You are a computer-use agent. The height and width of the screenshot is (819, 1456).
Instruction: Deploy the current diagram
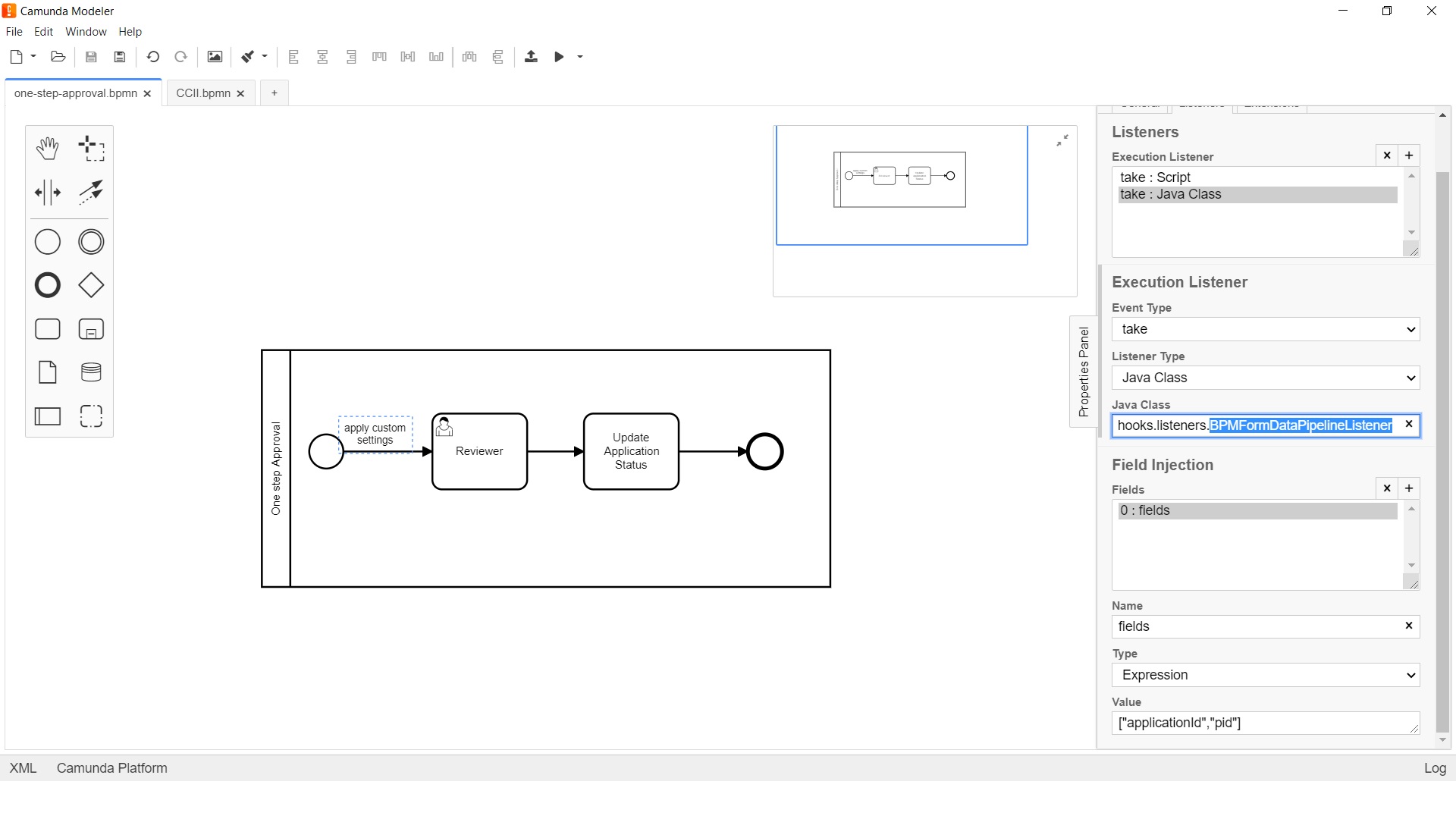click(531, 57)
